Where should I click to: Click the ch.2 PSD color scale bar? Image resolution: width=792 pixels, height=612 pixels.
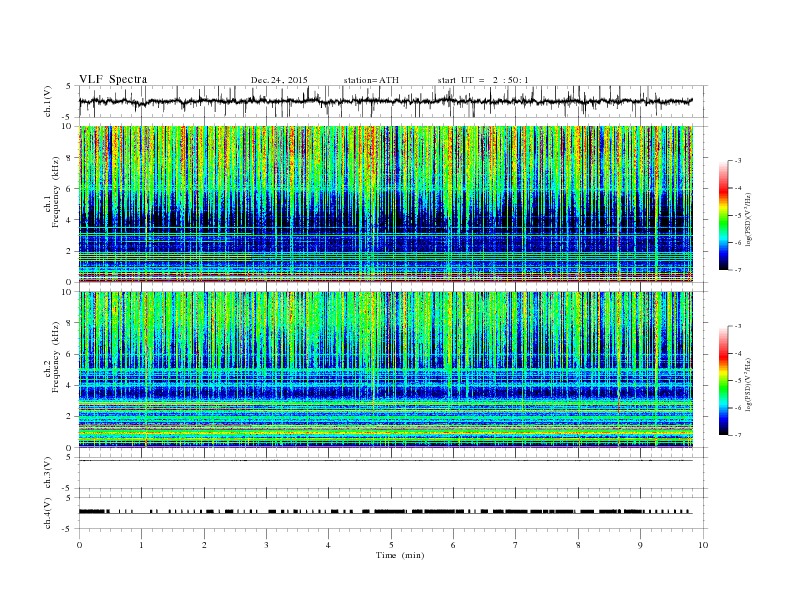(723, 380)
